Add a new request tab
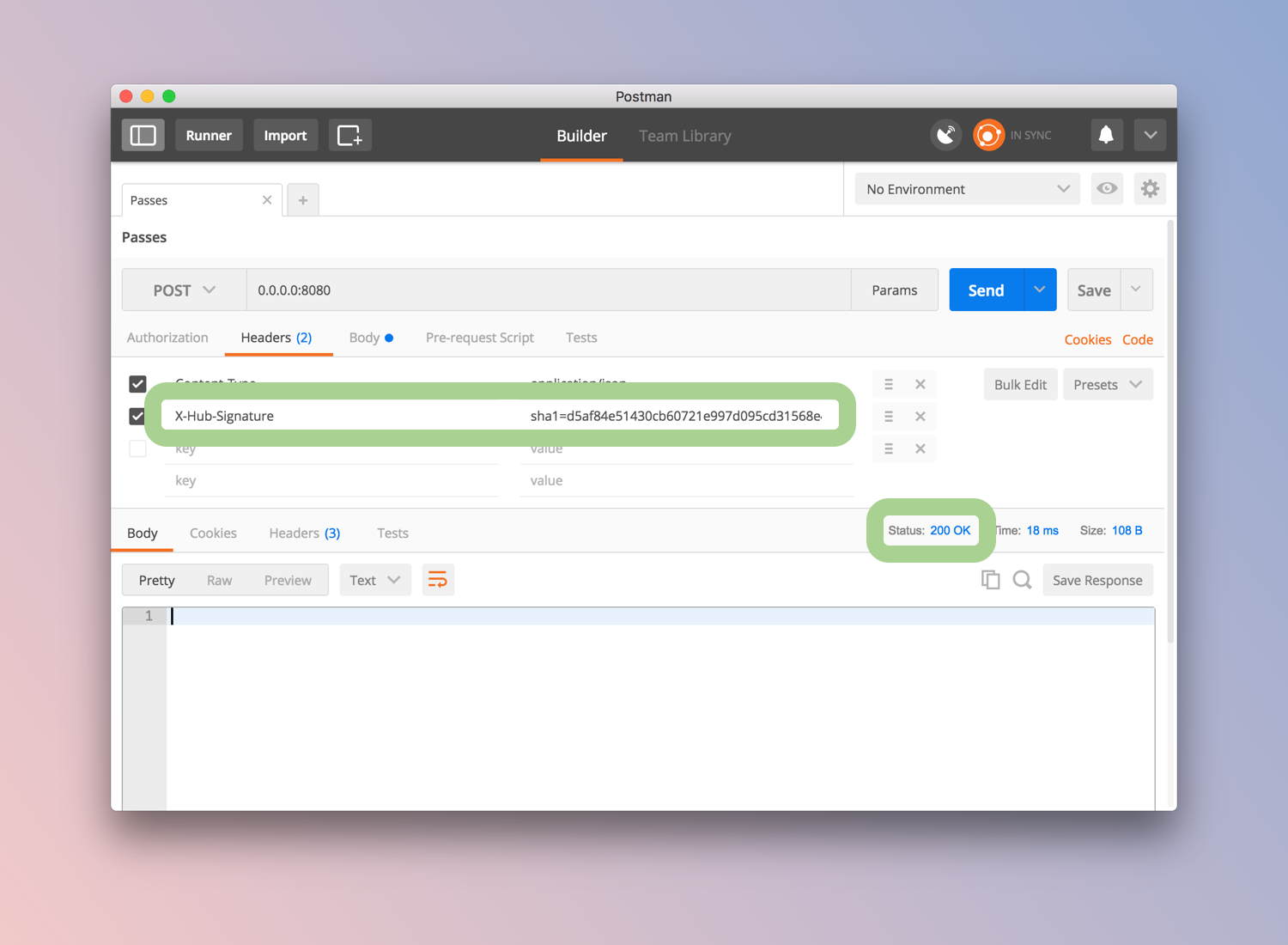The height and width of the screenshot is (945, 1288). [302, 200]
